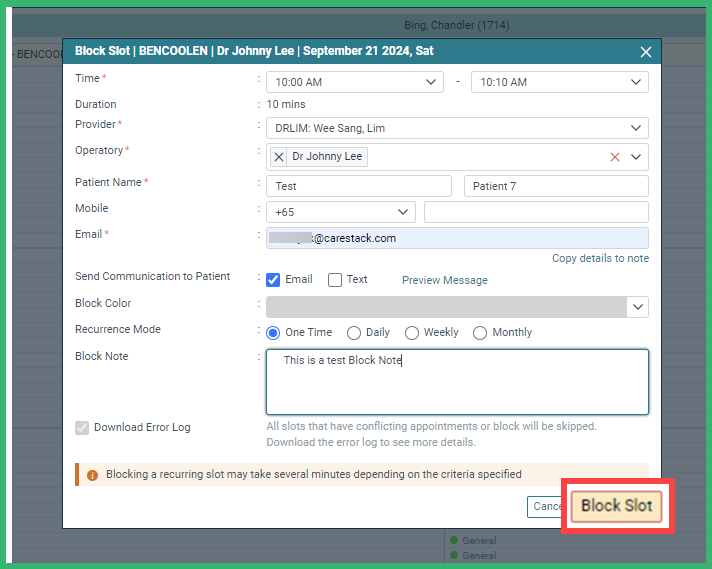Viewport: 712px width, 569px height.
Task: Click Copy details to note link
Action: coord(600,258)
